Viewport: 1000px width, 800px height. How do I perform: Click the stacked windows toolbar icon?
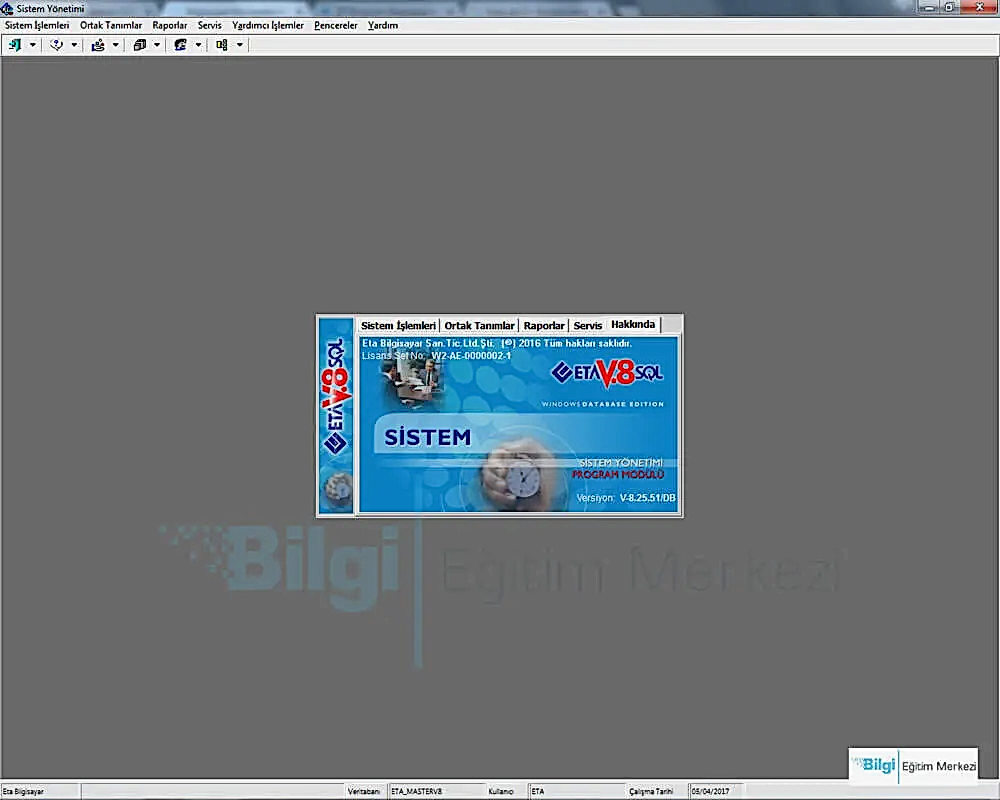coord(140,45)
